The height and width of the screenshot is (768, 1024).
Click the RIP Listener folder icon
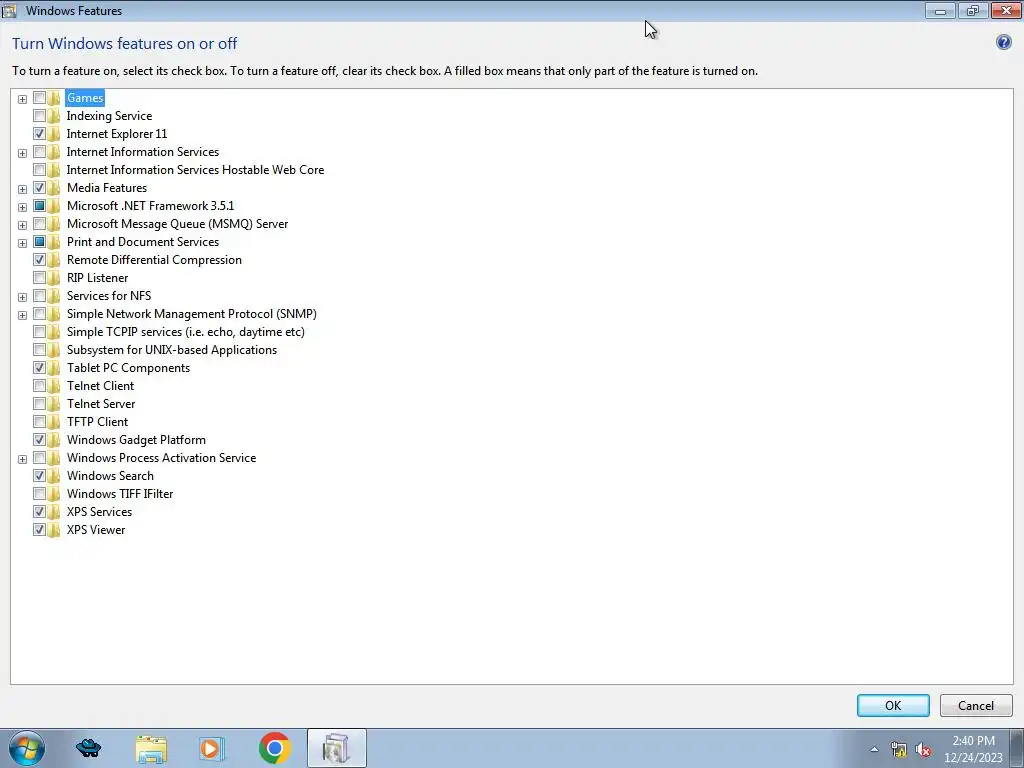[54, 278]
